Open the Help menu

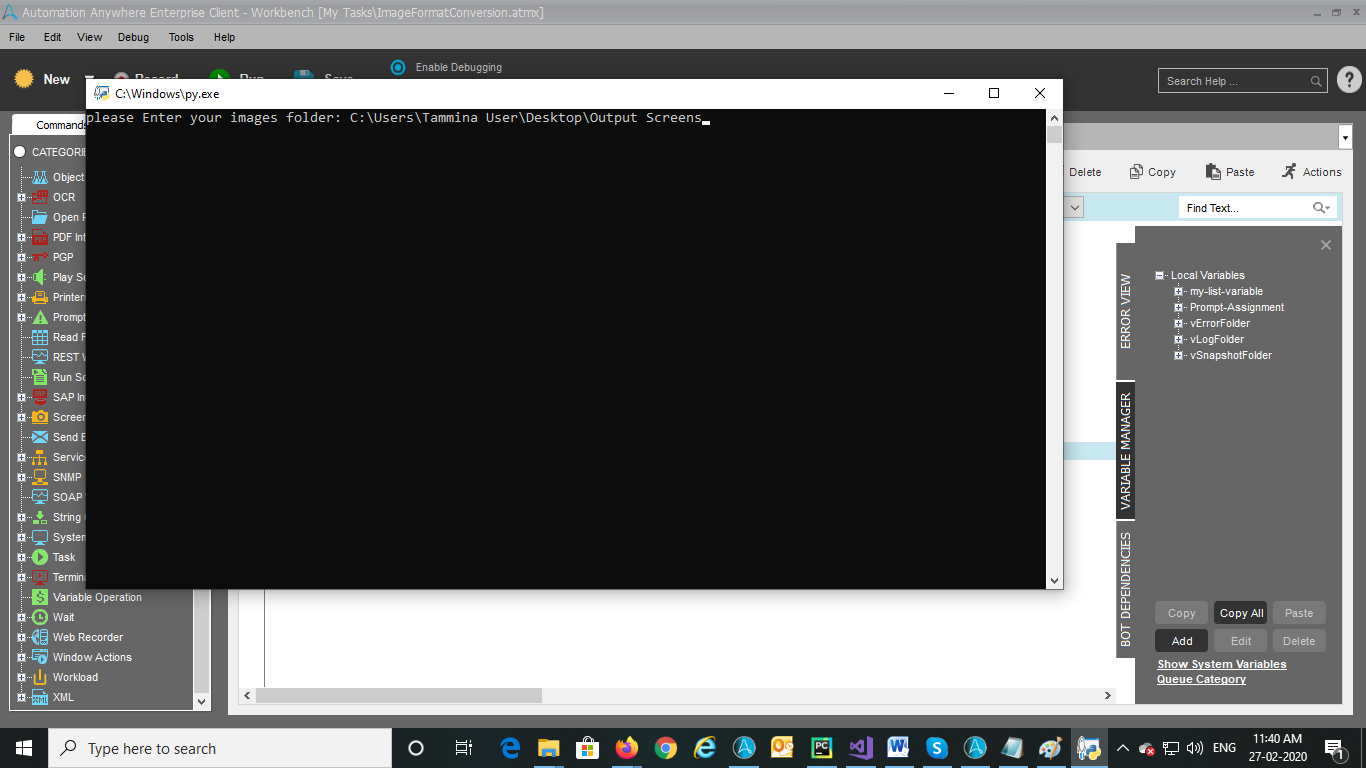pyautogui.click(x=224, y=37)
